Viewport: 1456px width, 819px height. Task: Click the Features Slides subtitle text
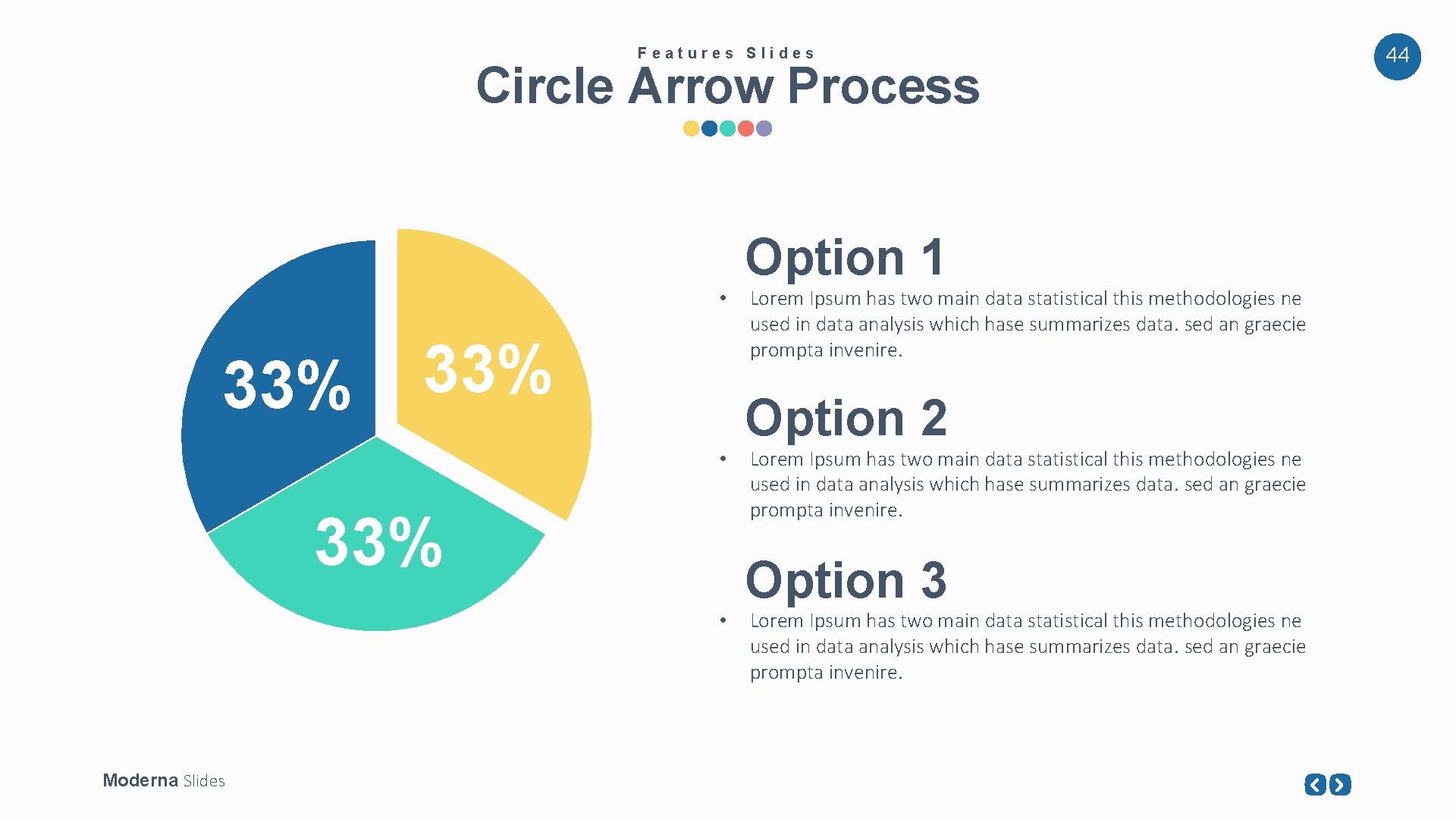coord(726,53)
